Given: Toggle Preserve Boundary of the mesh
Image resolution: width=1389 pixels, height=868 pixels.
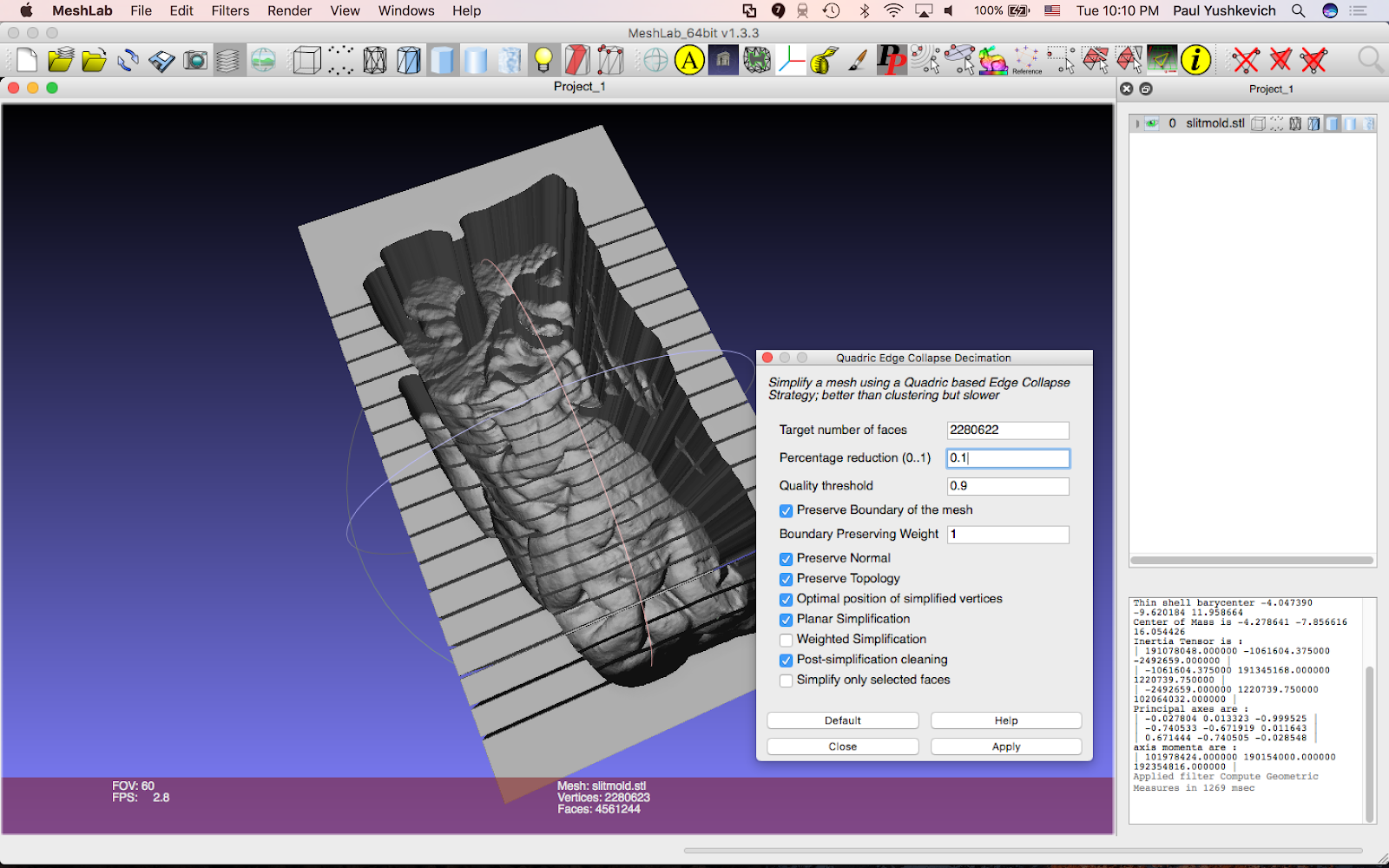Looking at the screenshot, I should (786, 510).
